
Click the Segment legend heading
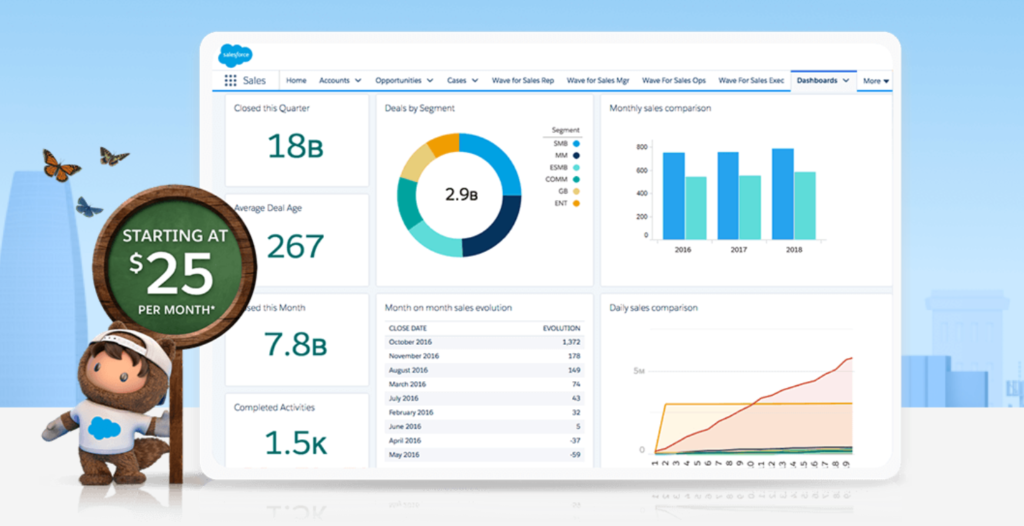click(565, 130)
